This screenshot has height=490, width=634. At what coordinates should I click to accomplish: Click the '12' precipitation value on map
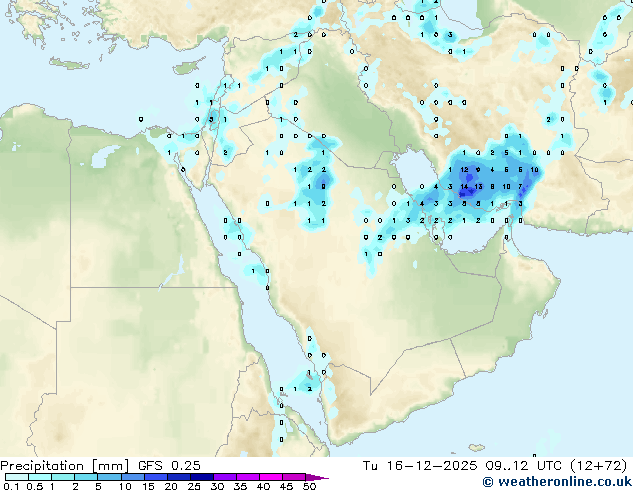tap(464, 170)
